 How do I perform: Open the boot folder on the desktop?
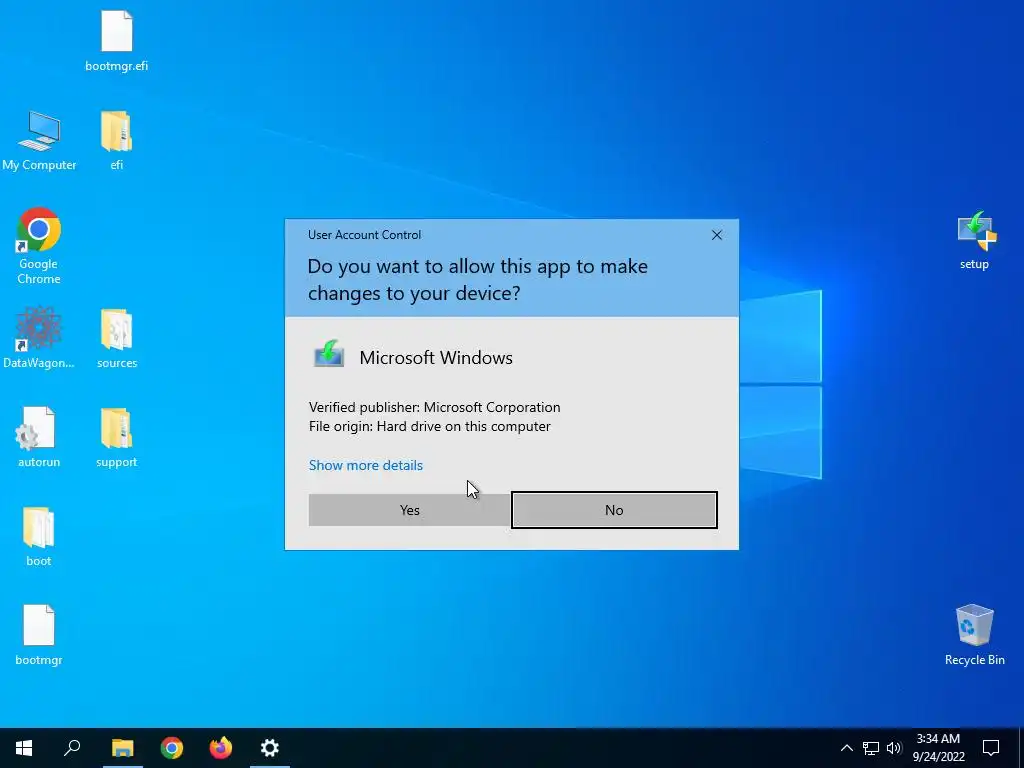pos(39,536)
